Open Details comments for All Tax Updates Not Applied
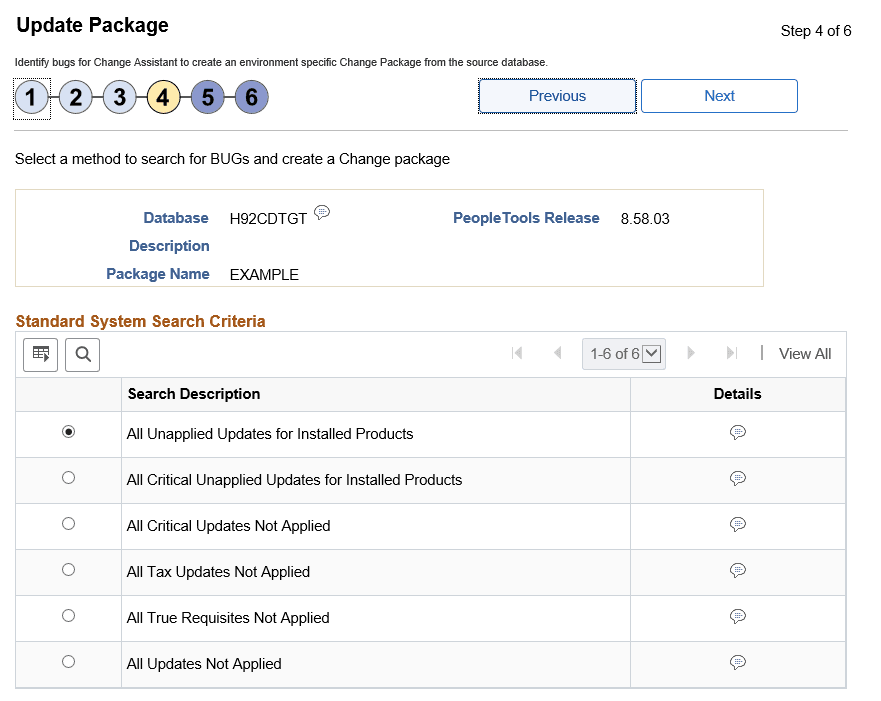 (737, 570)
